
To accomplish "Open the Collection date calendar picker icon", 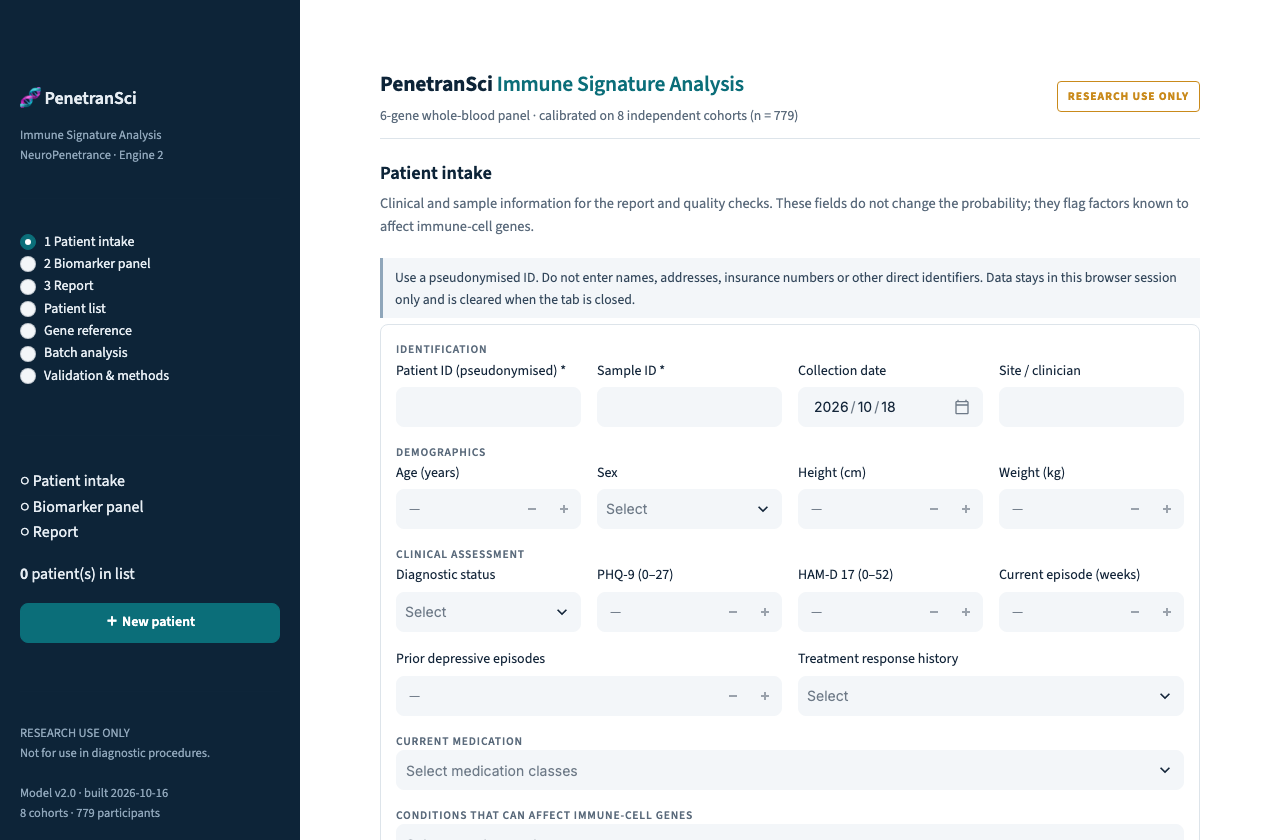I will (962, 407).
